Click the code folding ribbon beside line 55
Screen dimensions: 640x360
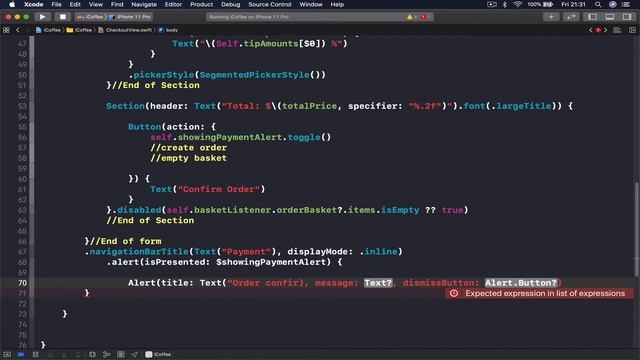[x=32, y=127]
